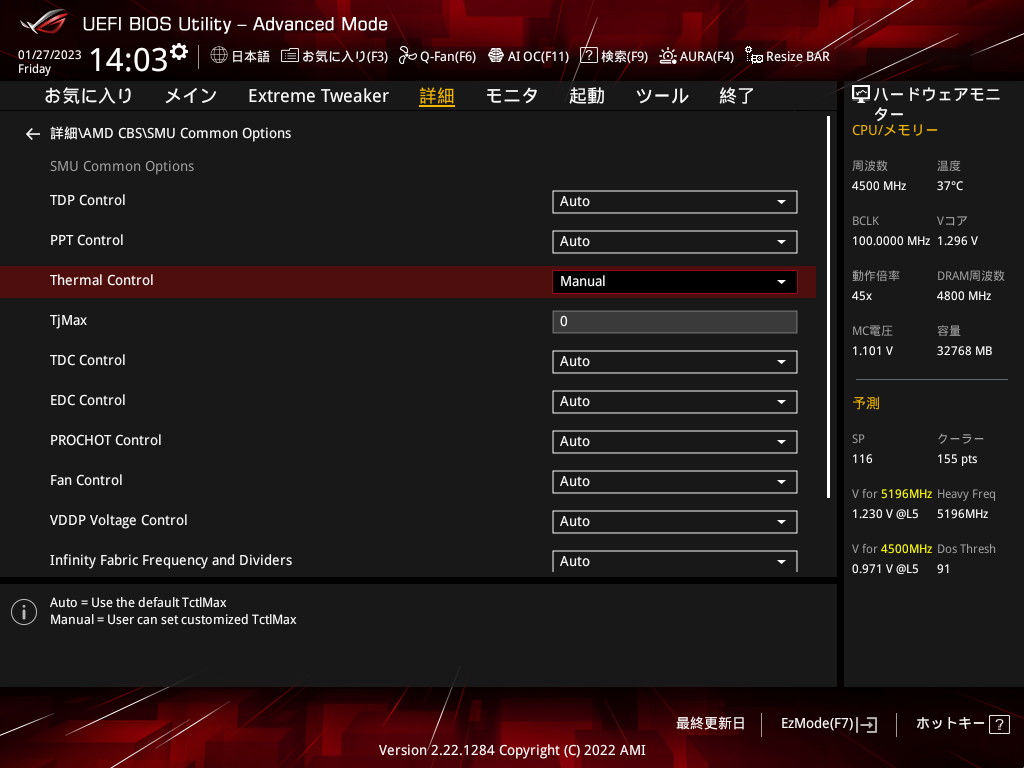The height and width of the screenshot is (768, 1024).
Task: Click 検索(F9) label
Action: click(624, 57)
